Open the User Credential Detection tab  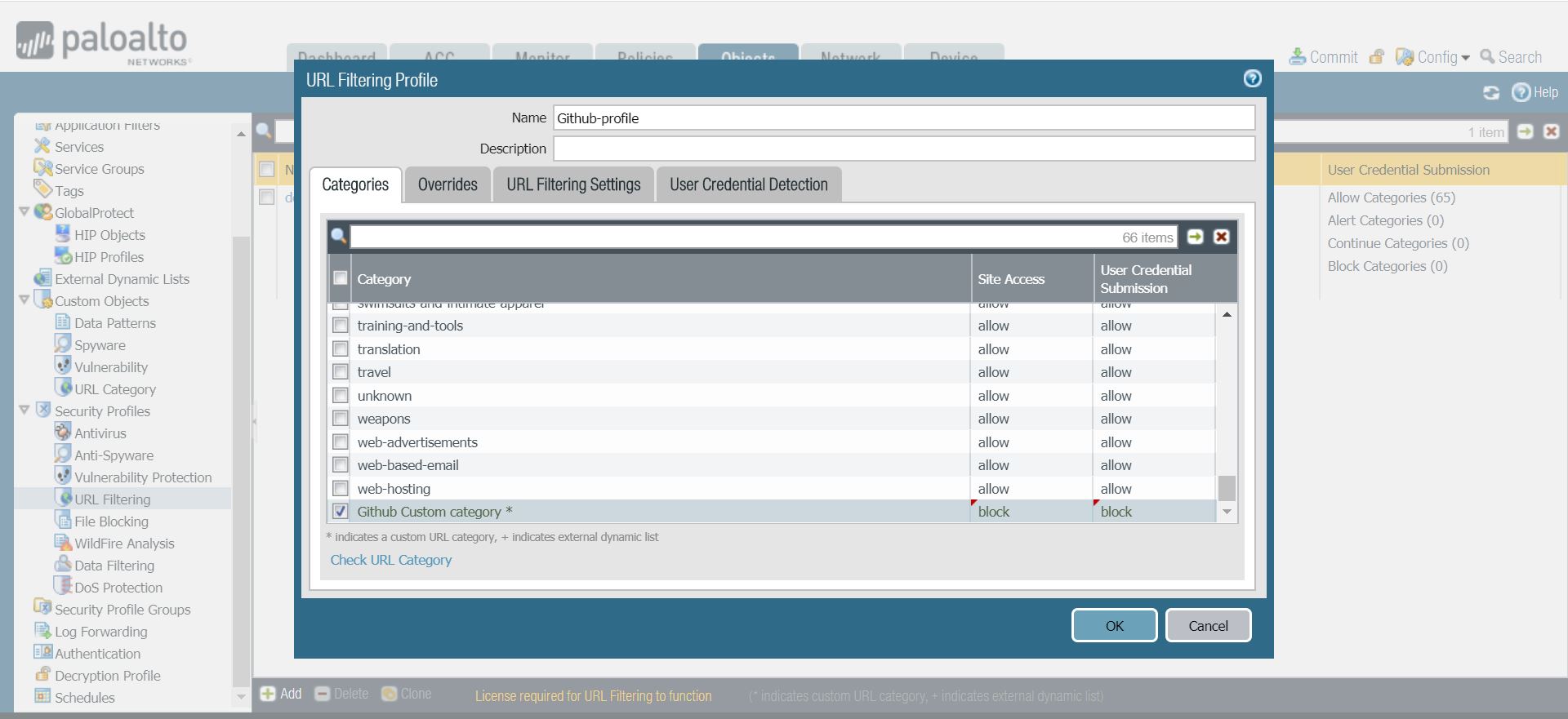748,185
